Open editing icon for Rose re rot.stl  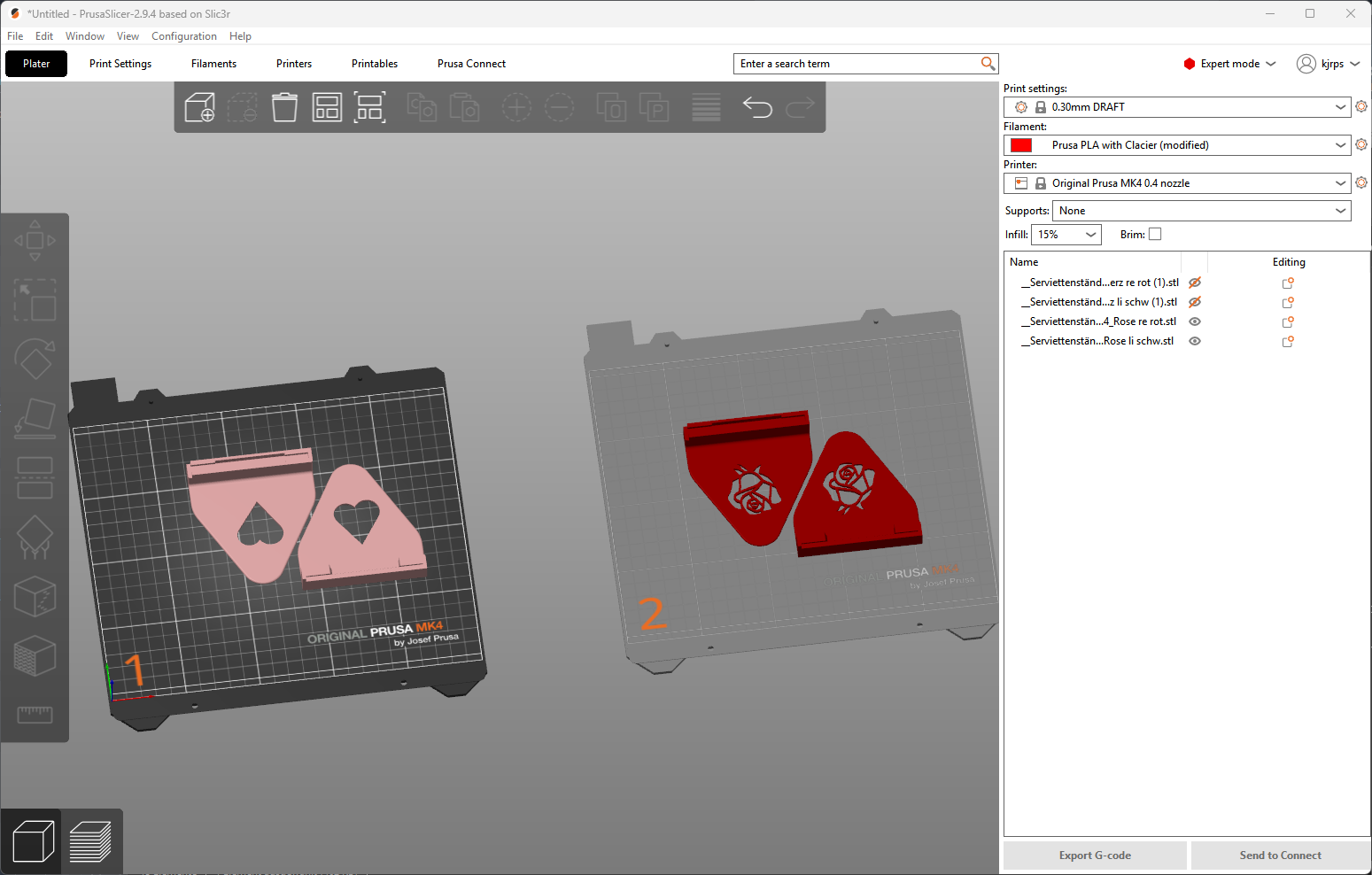[x=1288, y=321]
